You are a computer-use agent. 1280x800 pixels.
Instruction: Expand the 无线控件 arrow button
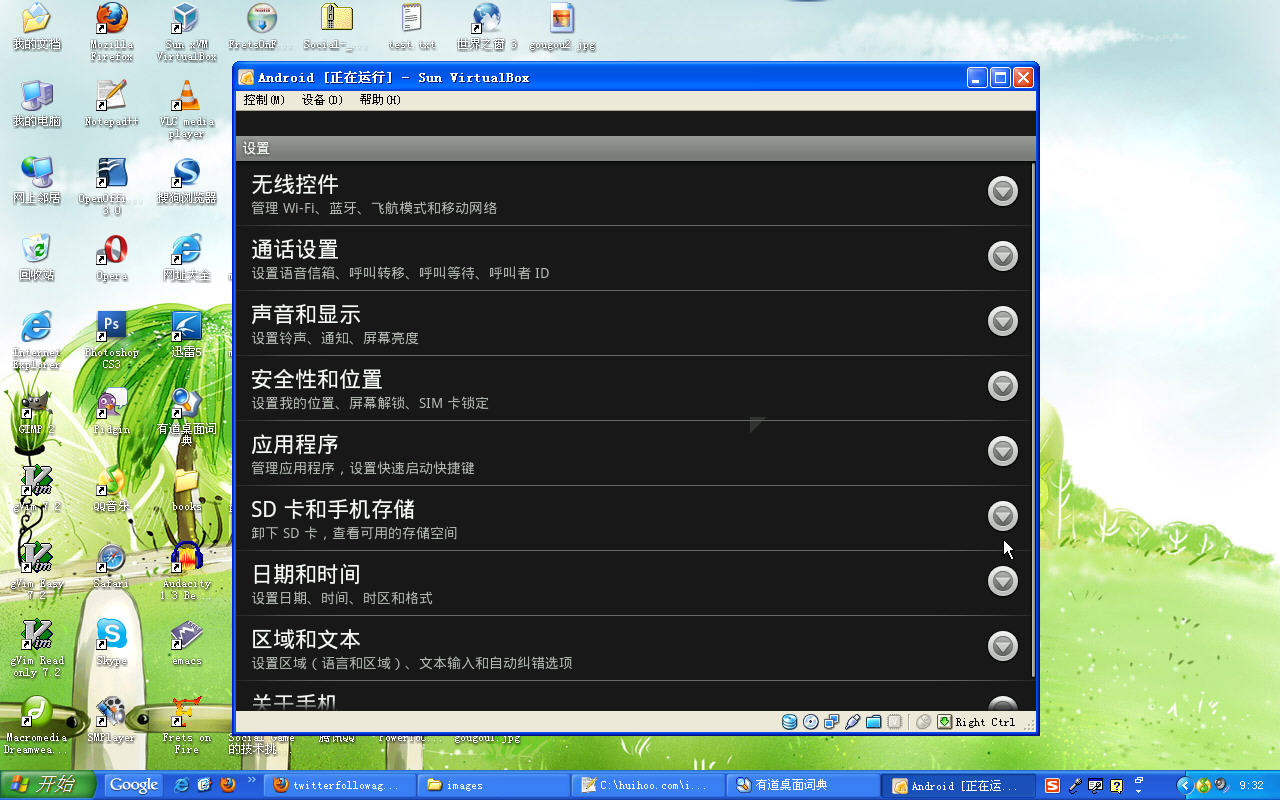(1002, 191)
